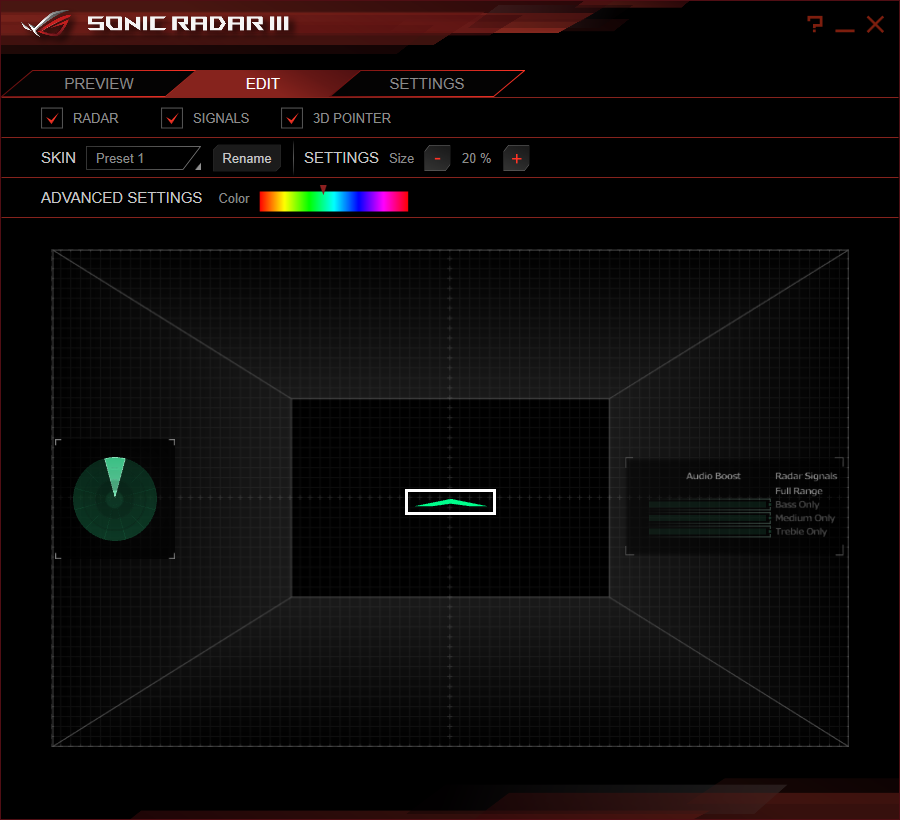Image resolution: width=900 pixels, height=820 pixels.
Task: Click the 20 % size value
Action: (476, 158)
